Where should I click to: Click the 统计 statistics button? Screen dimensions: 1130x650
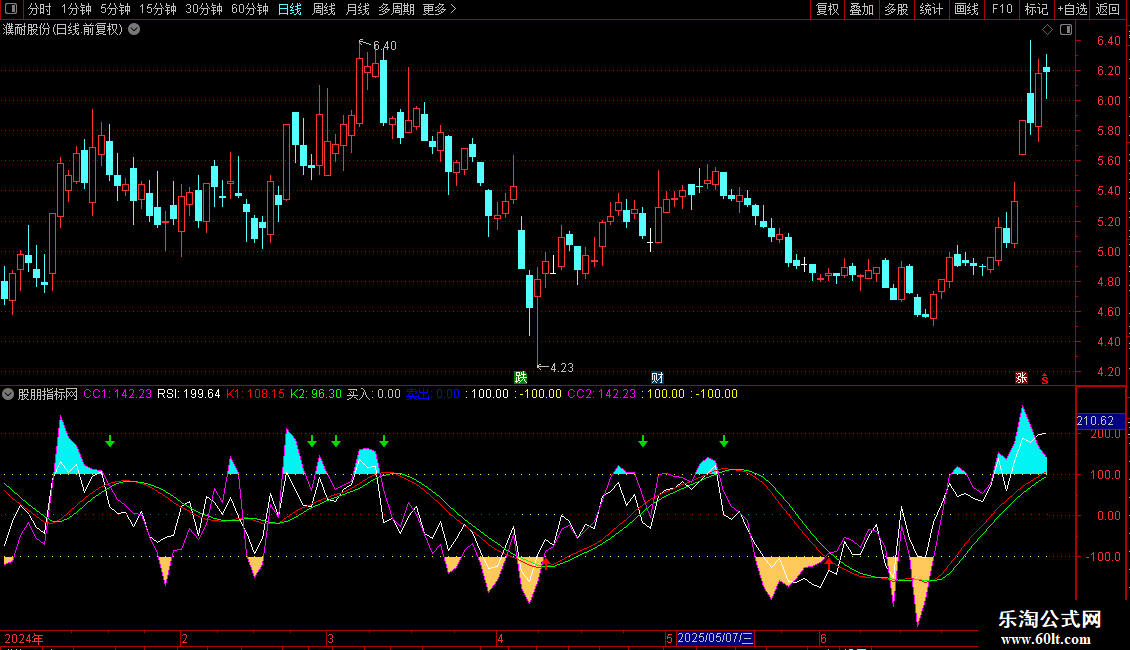930,9
